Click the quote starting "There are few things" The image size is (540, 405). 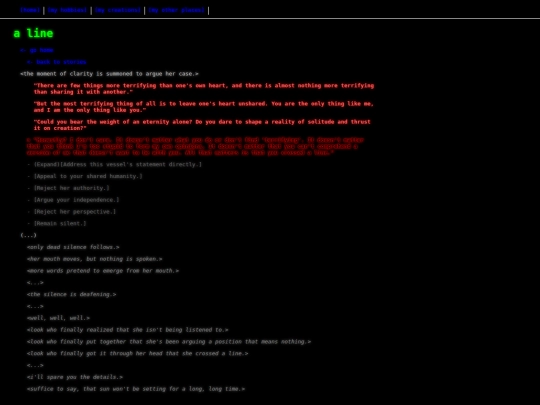tap(204, 89)
